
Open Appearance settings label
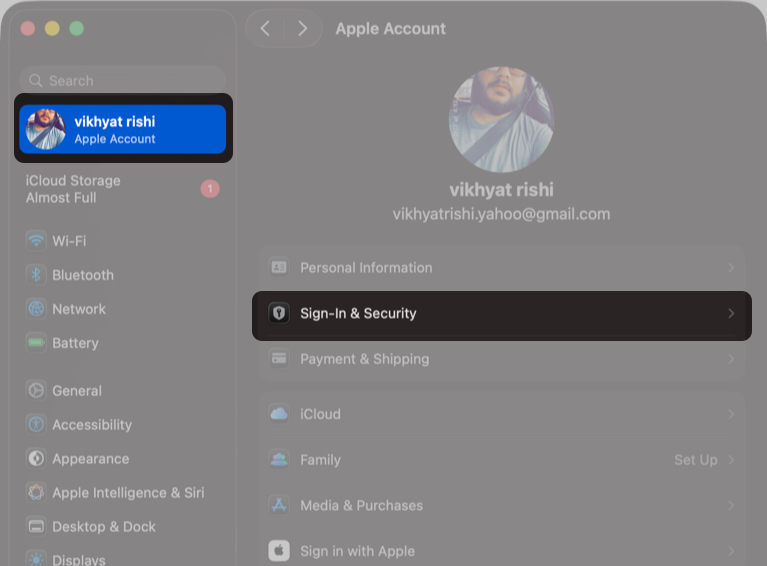click(90, 459)
